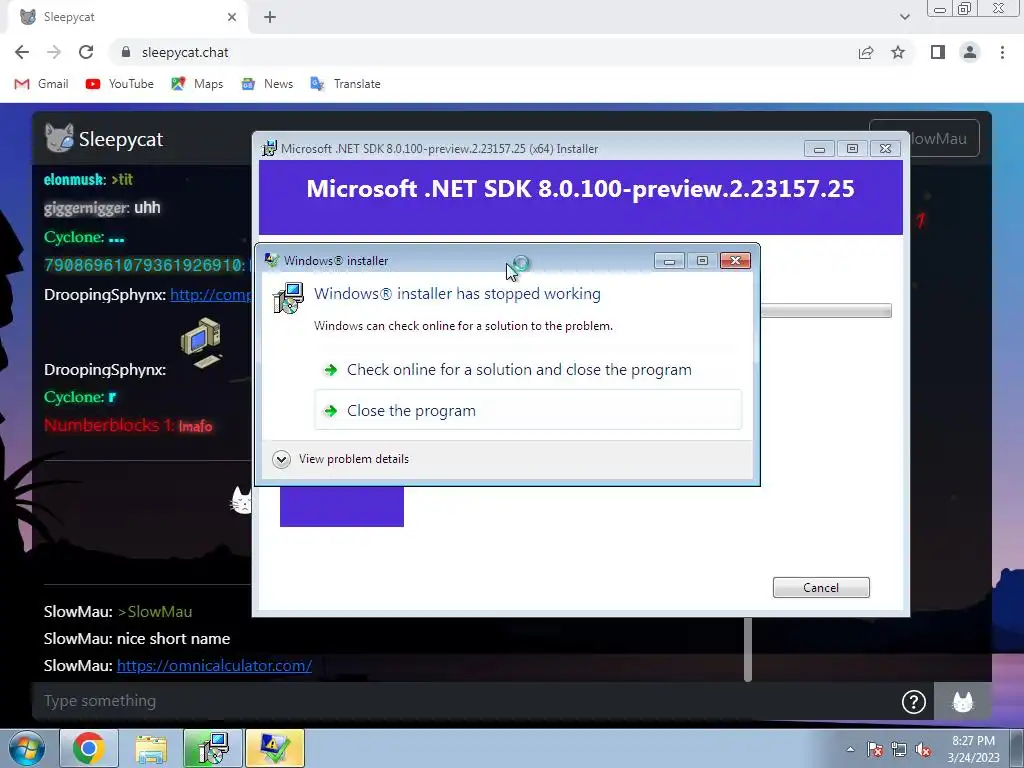Viewport: 1024px width, 768px height.
Task: Open new Chrome tab with plus
Action: coord(270,17)
